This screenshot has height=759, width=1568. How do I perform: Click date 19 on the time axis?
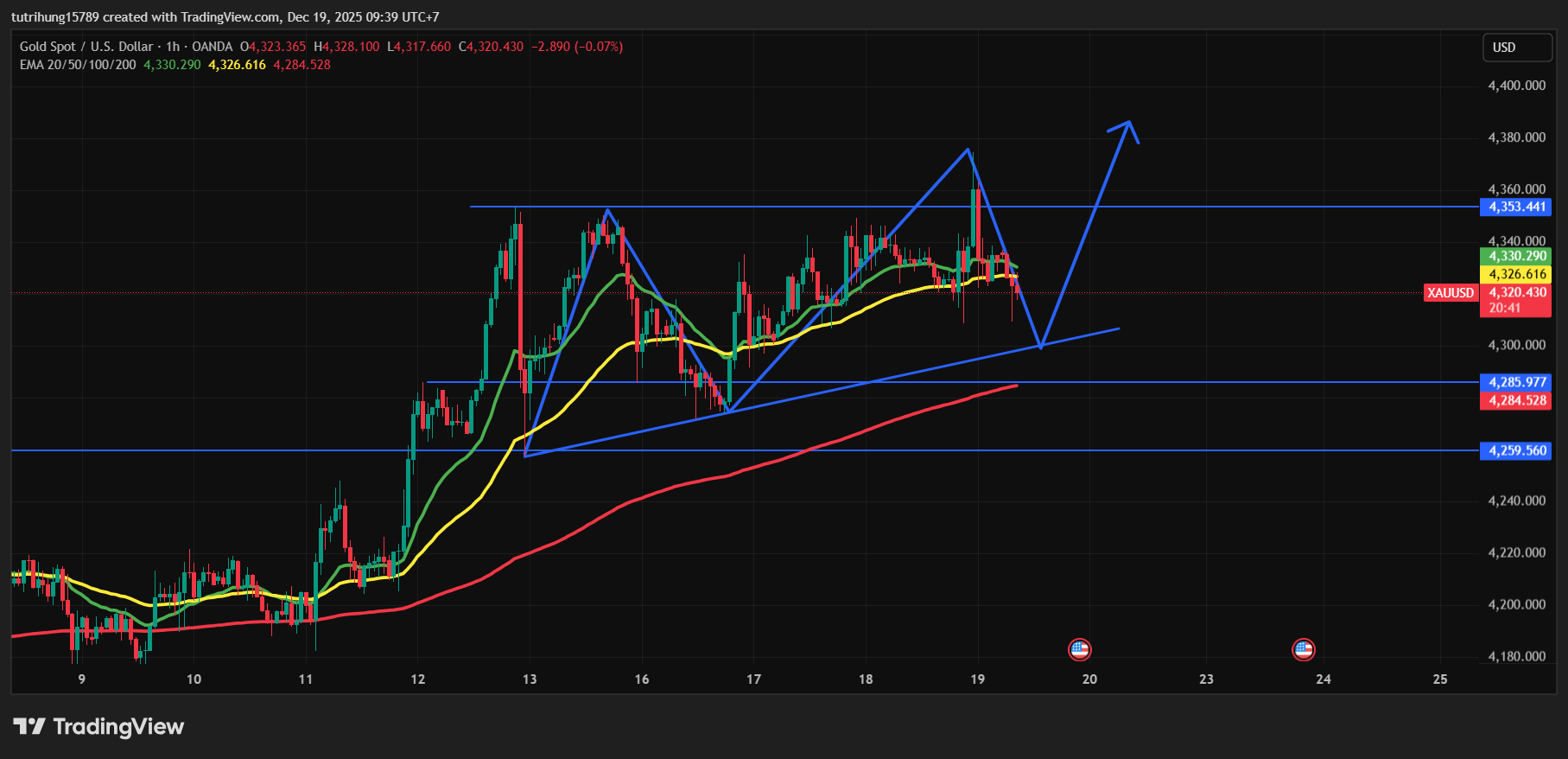977,679
